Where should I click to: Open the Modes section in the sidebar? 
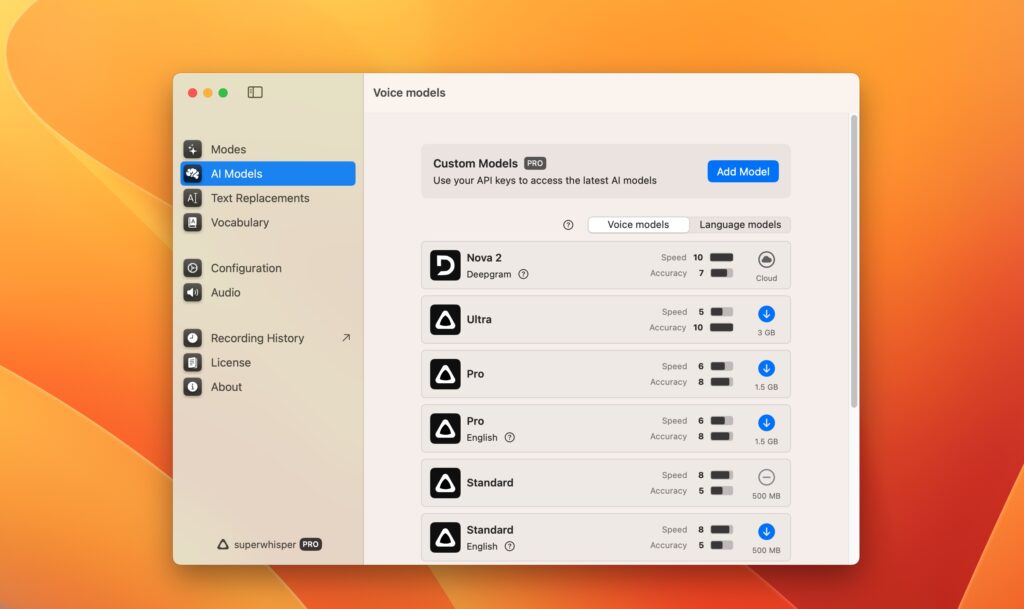coord(227,148)
